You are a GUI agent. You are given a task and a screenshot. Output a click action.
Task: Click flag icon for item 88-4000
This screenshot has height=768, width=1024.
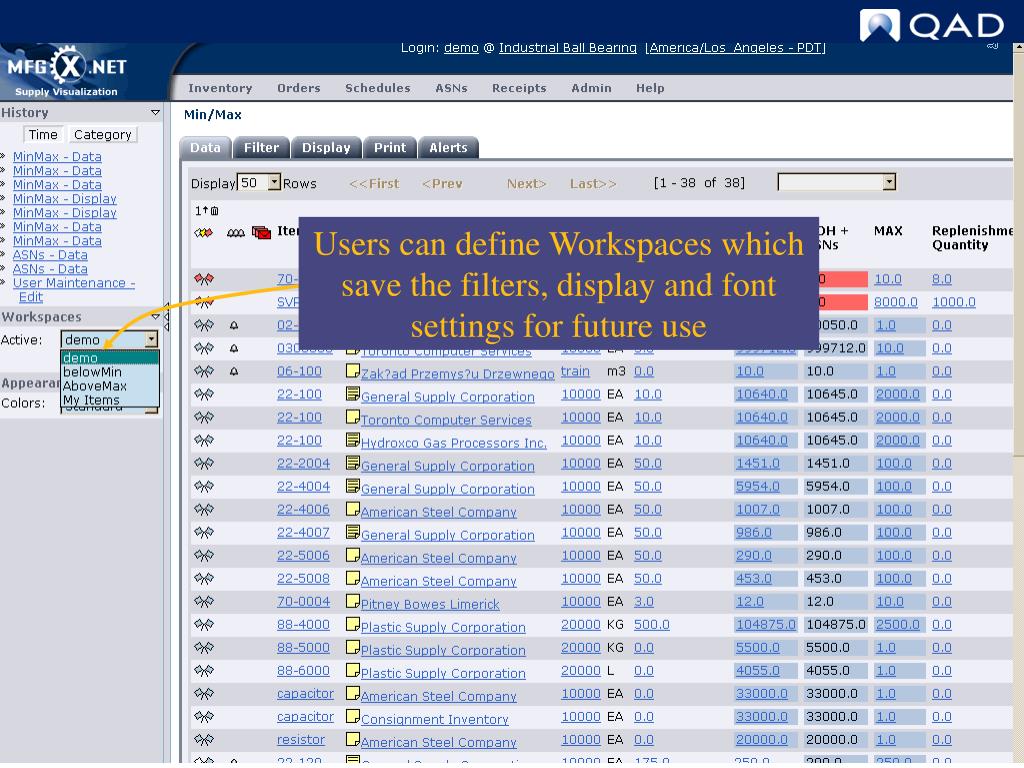pos(204,625)
